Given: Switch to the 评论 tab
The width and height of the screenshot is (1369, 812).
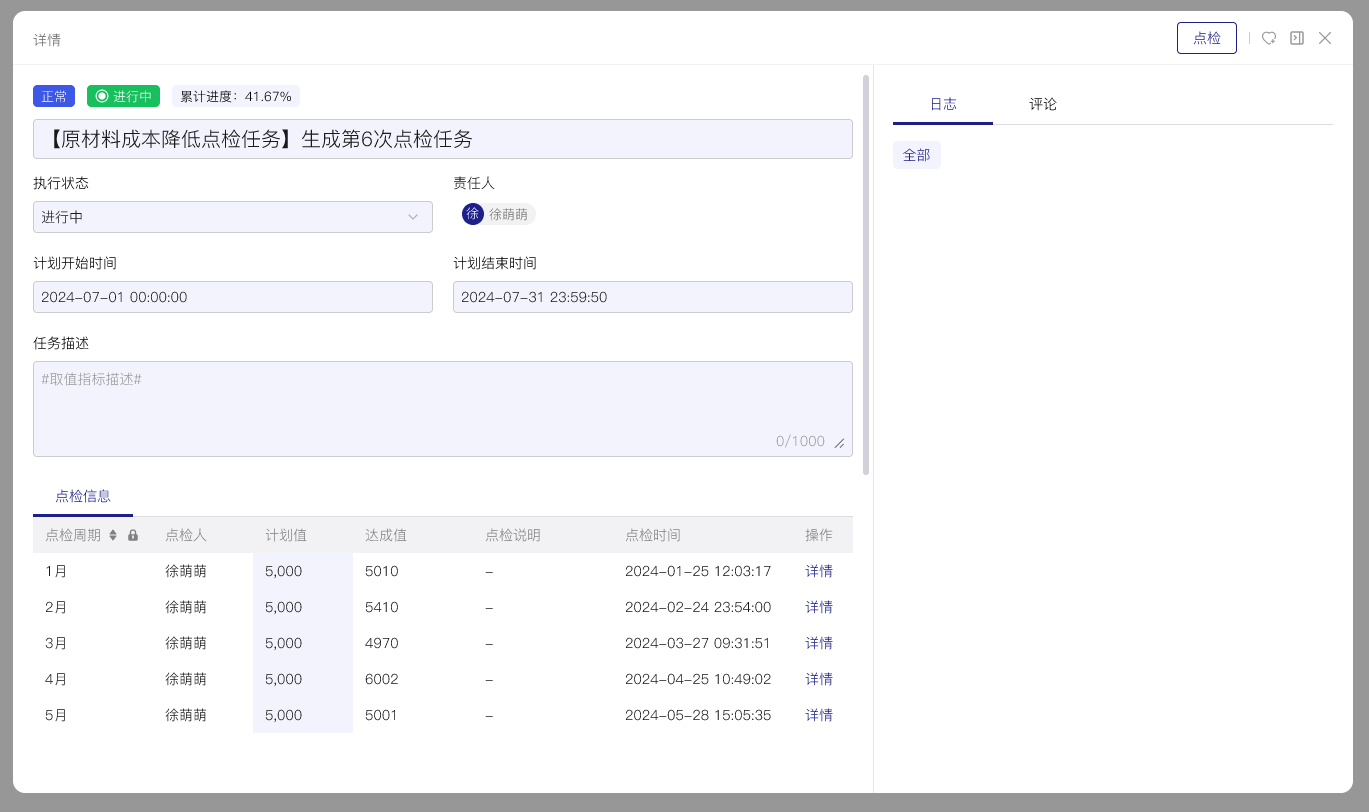Looking at the screenshot, I should pos(1043,103).
